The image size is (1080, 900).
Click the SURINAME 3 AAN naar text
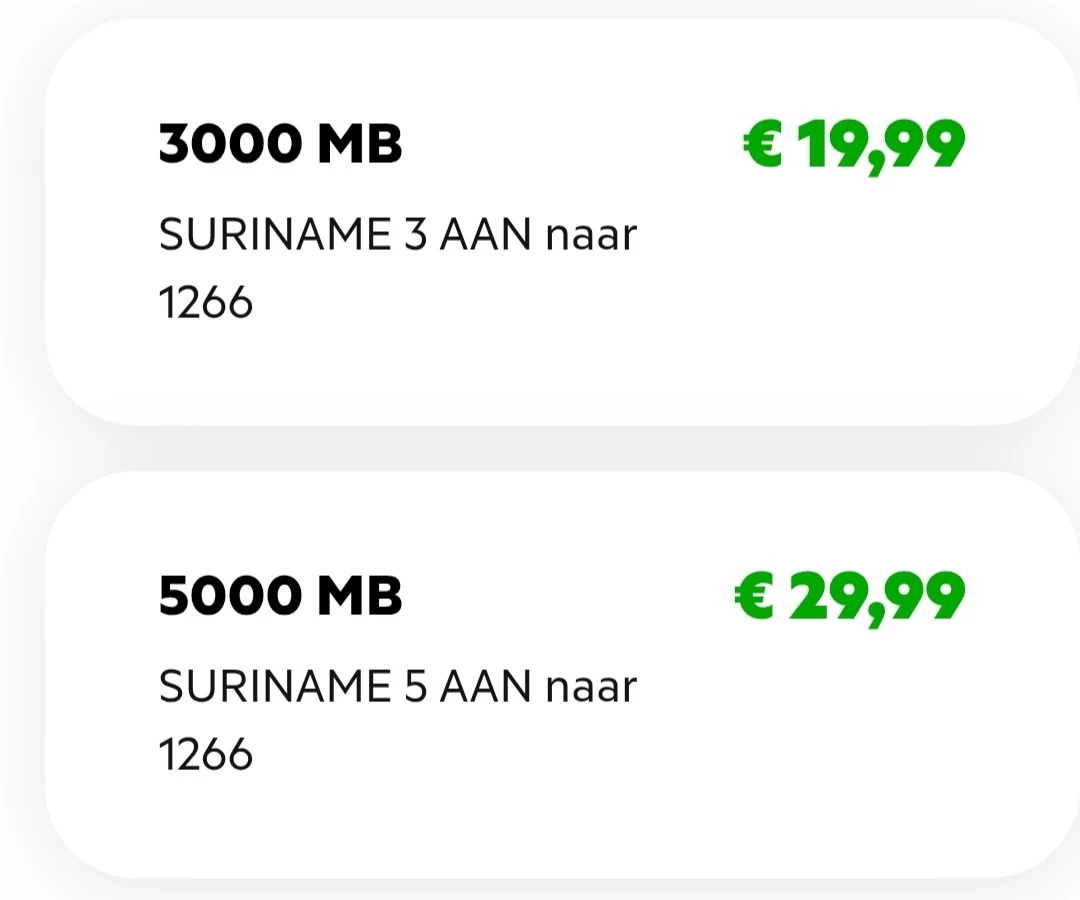[397, 235]
